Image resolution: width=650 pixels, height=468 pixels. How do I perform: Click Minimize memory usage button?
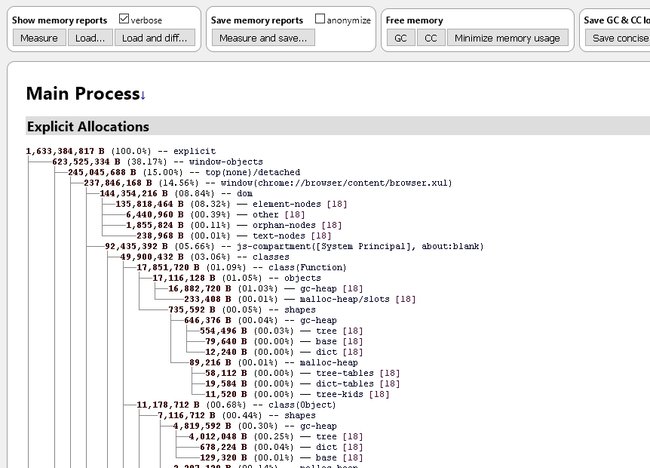coord(507,38)
